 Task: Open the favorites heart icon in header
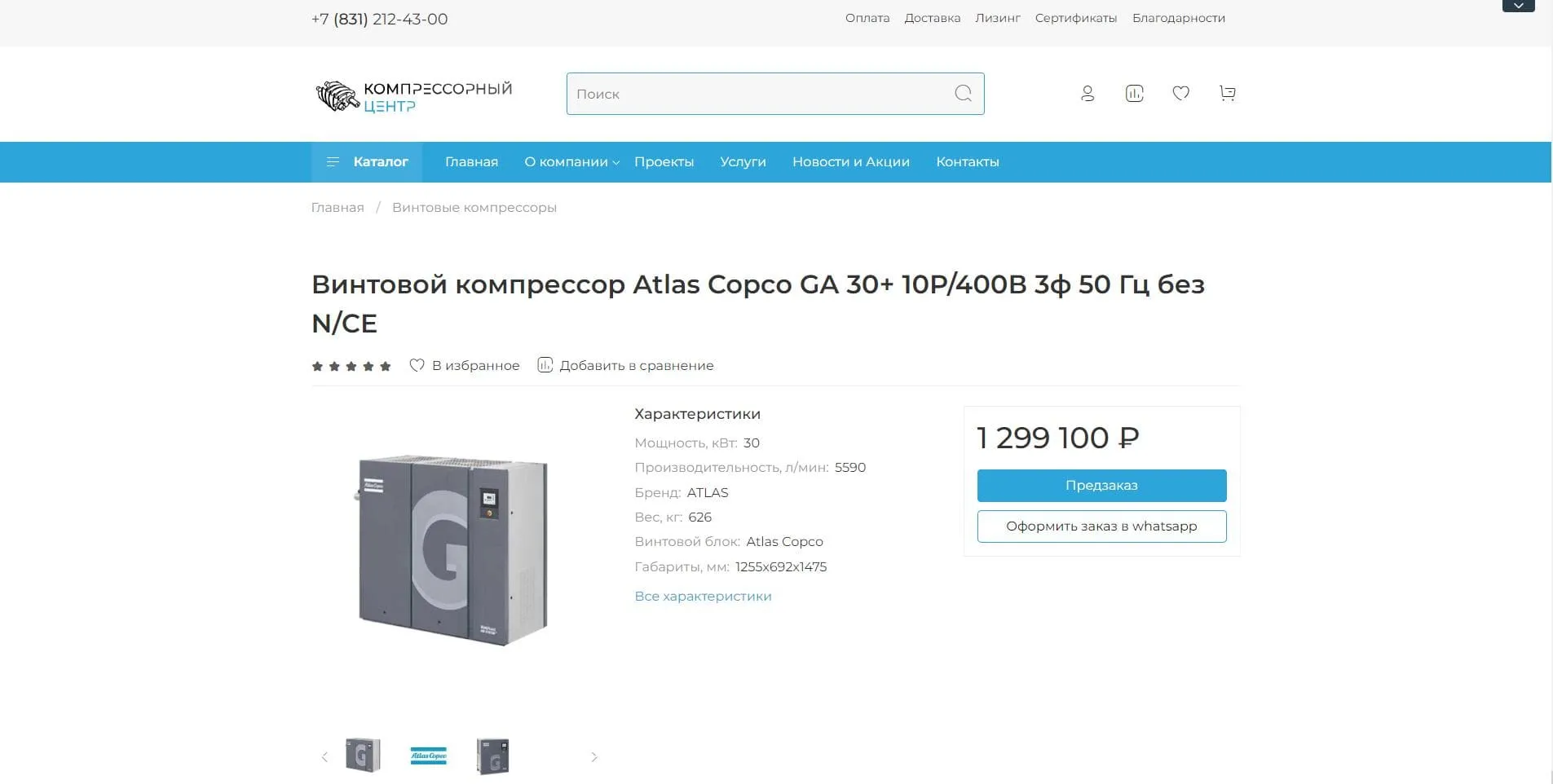click(1180, 94)
